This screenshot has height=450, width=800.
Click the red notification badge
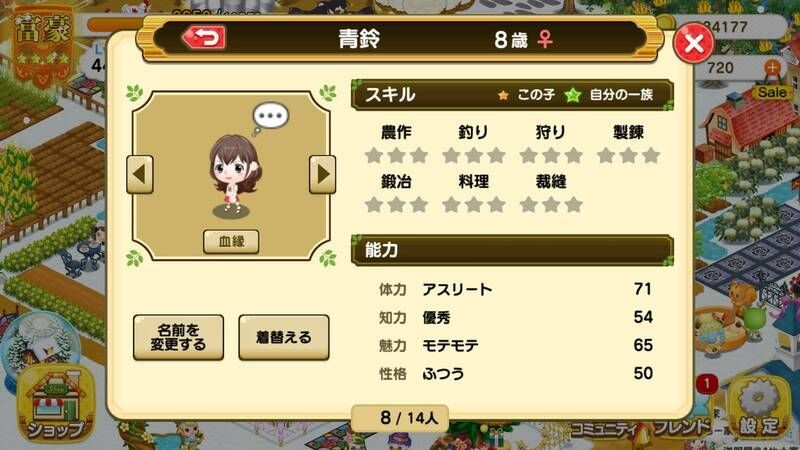tap(707, 384)
